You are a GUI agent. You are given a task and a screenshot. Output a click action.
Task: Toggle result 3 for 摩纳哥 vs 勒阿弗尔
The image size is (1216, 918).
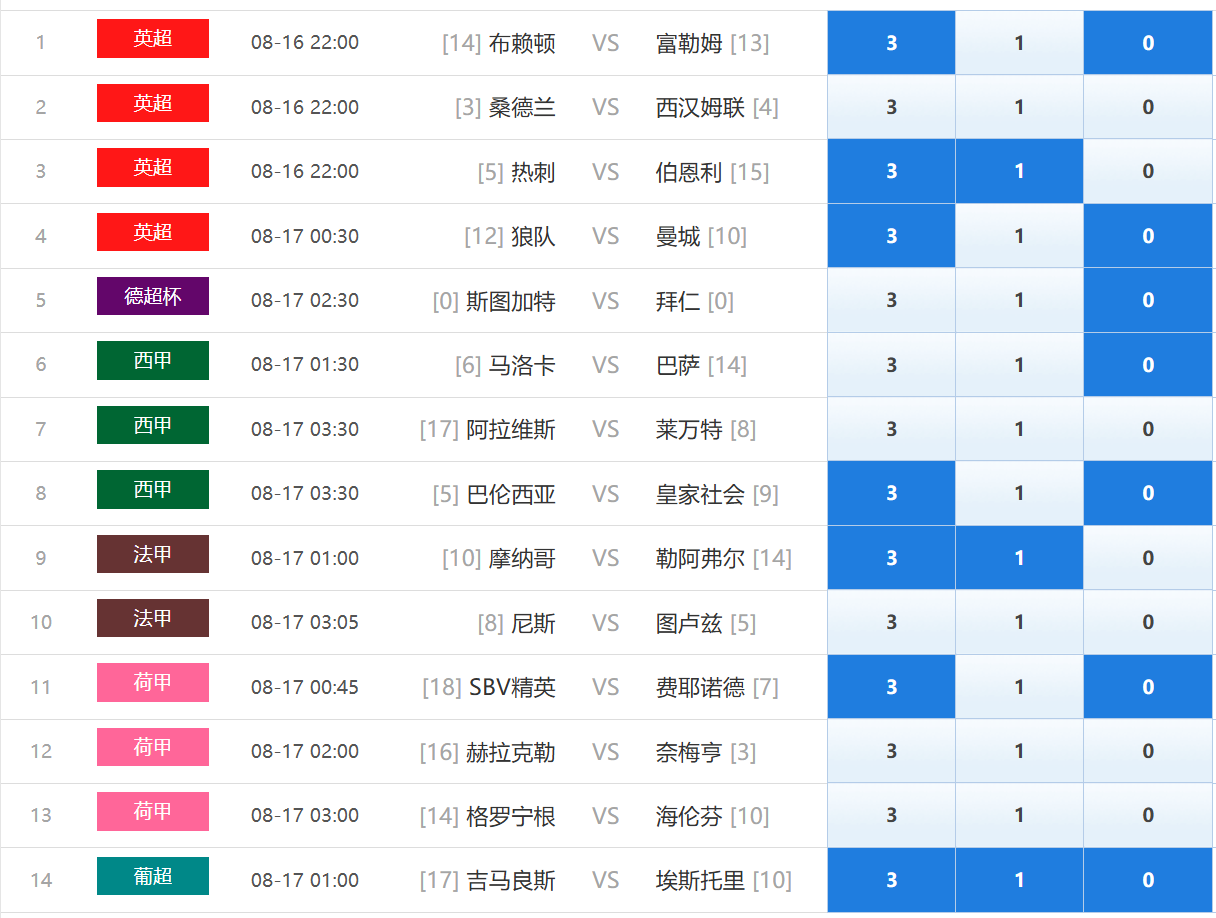(x=891, y=558)
